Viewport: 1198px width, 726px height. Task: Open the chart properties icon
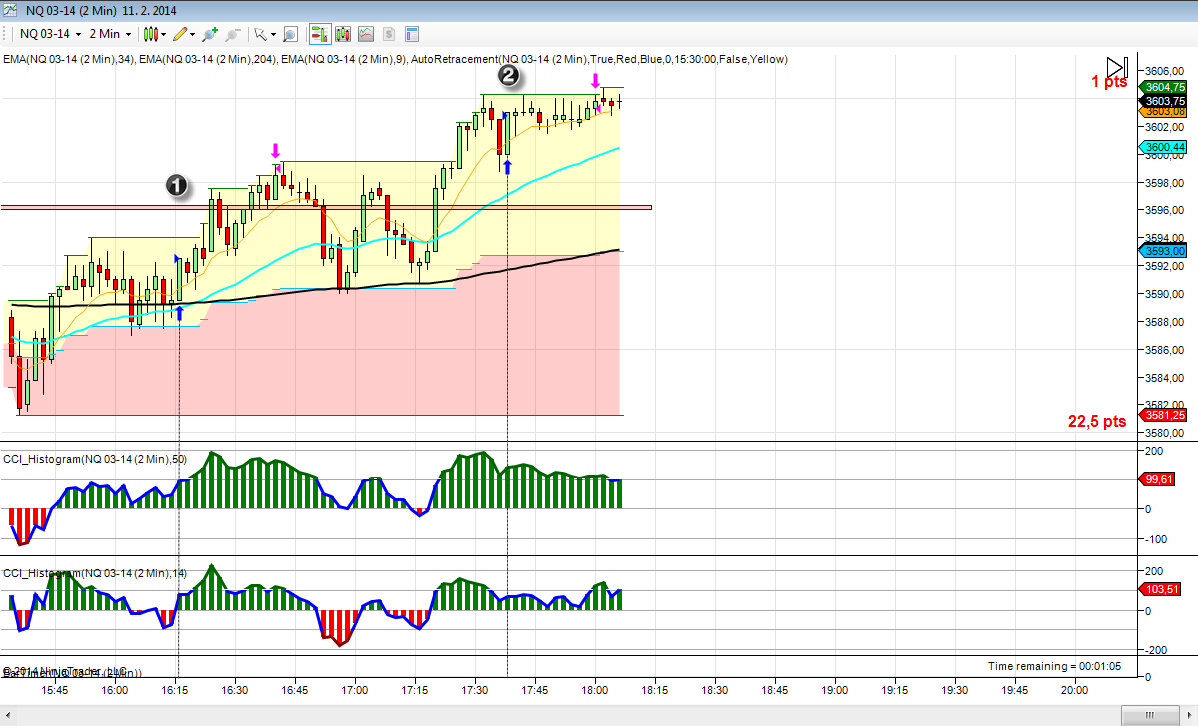point(412,34)
